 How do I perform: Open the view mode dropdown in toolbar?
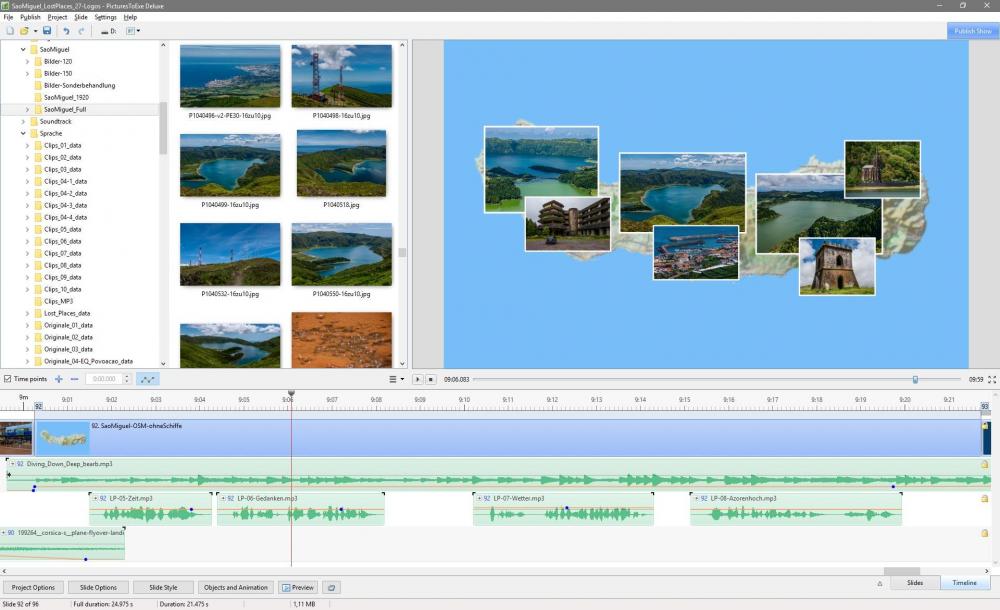[132, 31]
